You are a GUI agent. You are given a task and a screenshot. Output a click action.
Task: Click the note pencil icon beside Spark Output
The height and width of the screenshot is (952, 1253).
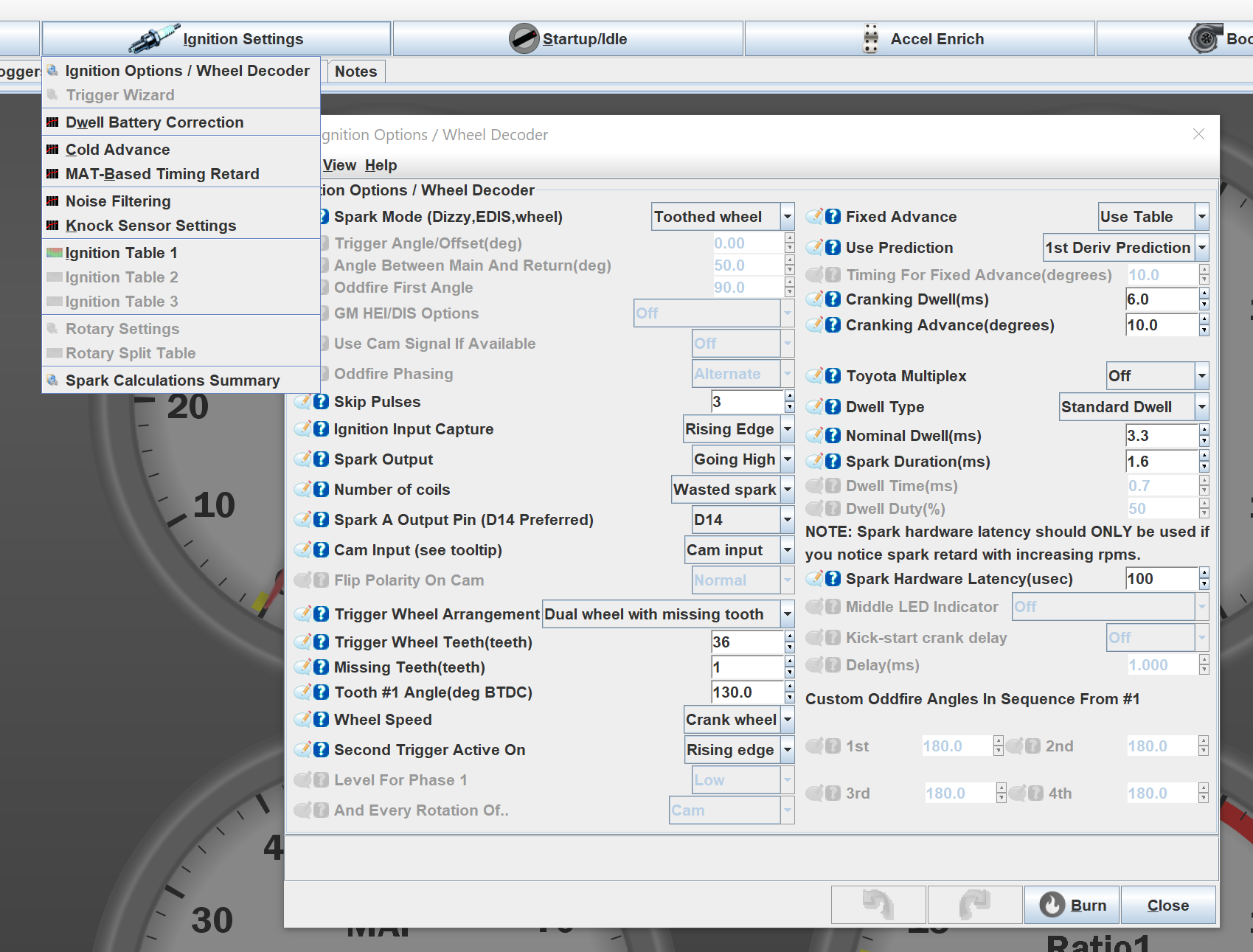(303, 459)
